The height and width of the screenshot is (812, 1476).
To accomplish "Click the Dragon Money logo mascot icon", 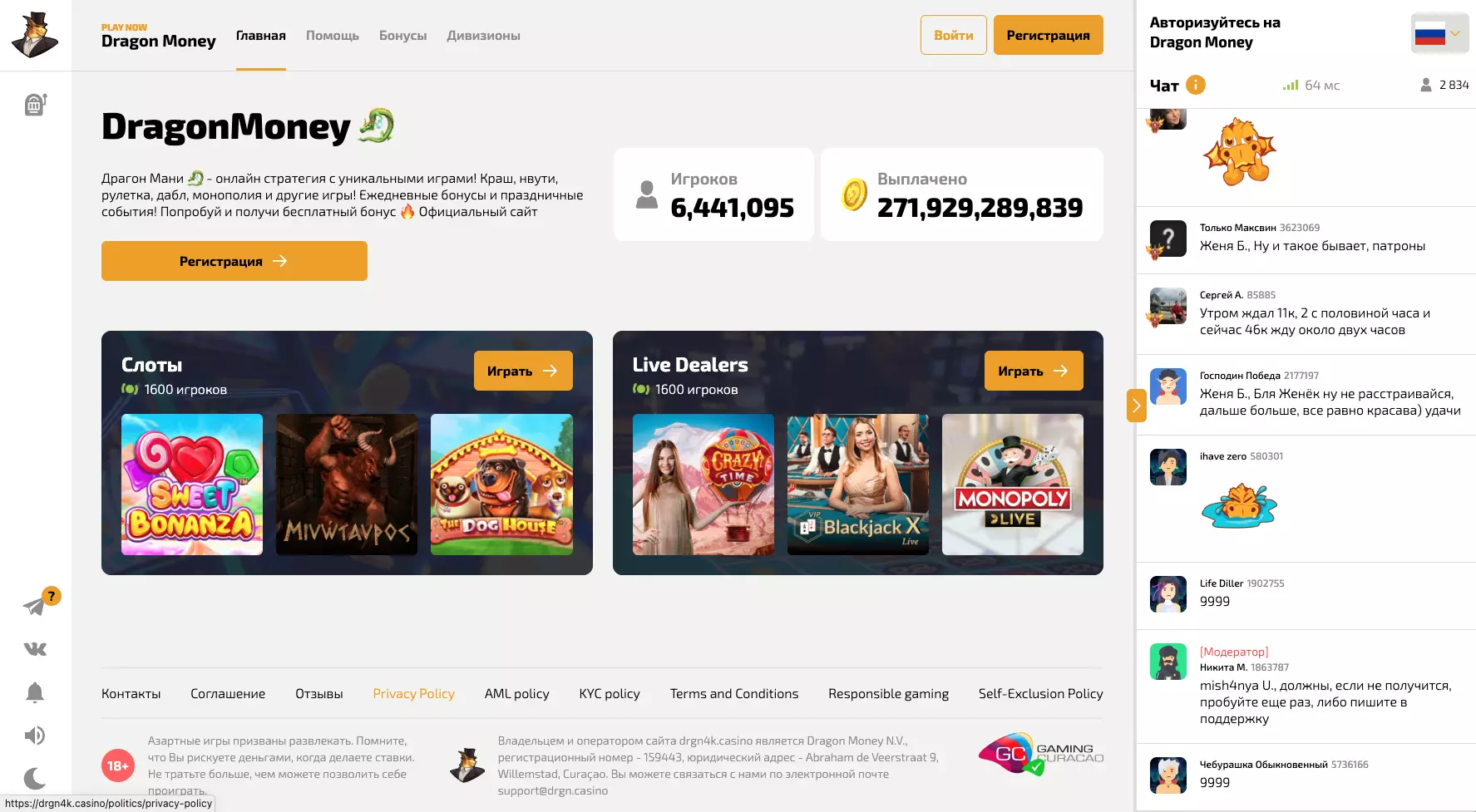I will click(x=35, y=35).
